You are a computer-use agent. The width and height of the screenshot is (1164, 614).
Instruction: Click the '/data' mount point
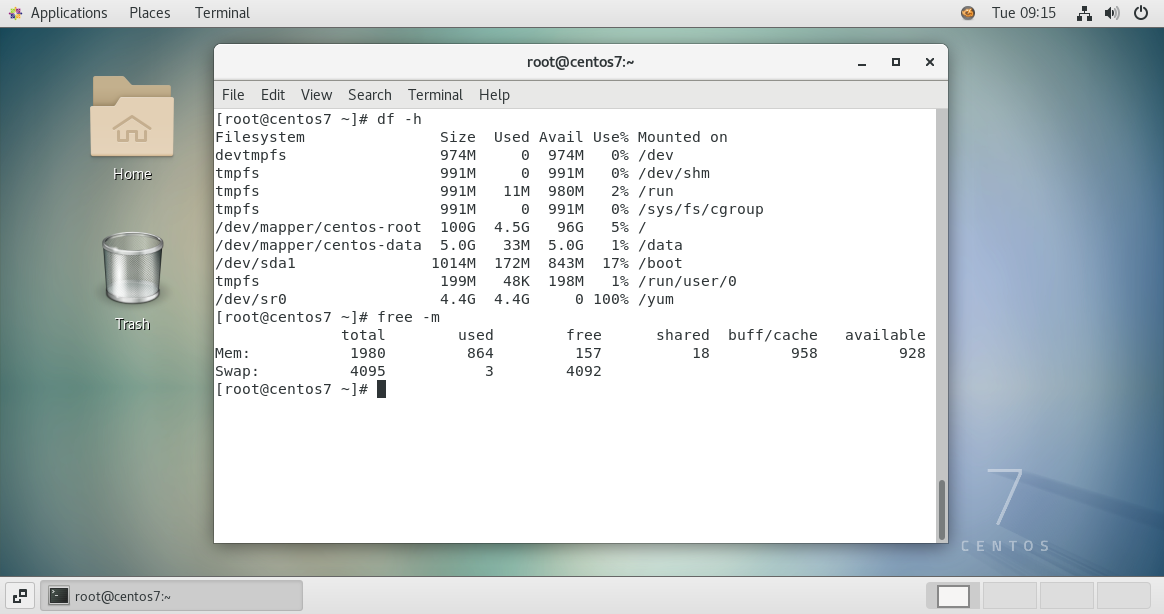point(661,245)
